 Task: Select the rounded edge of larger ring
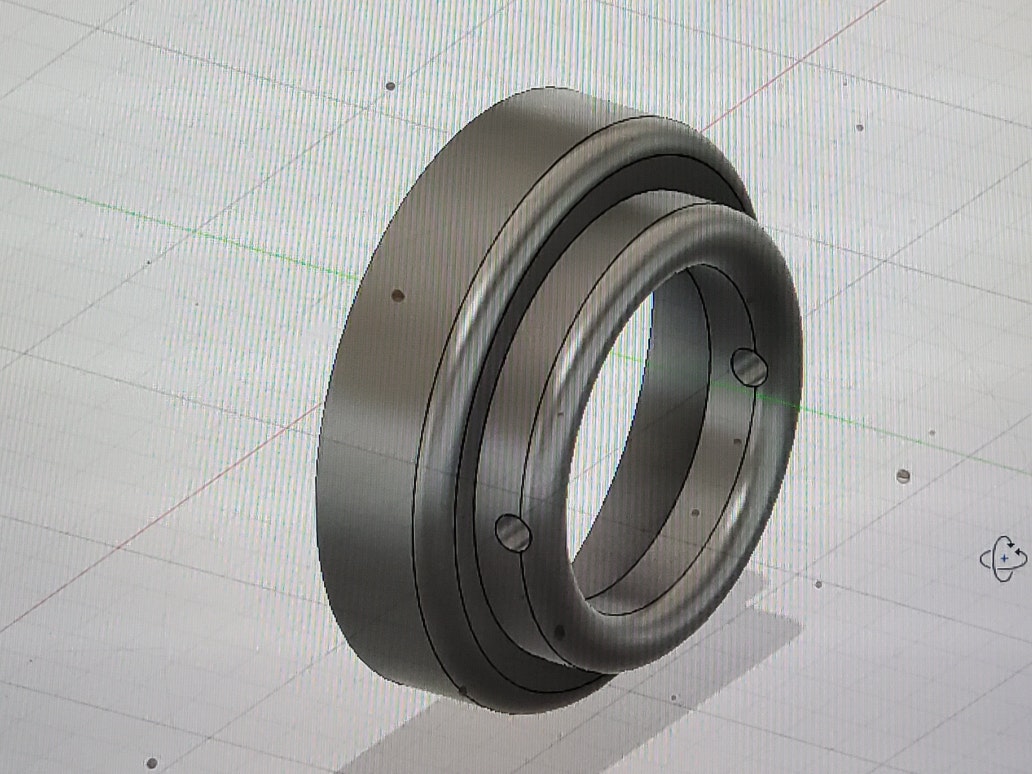tap(460, 330)
